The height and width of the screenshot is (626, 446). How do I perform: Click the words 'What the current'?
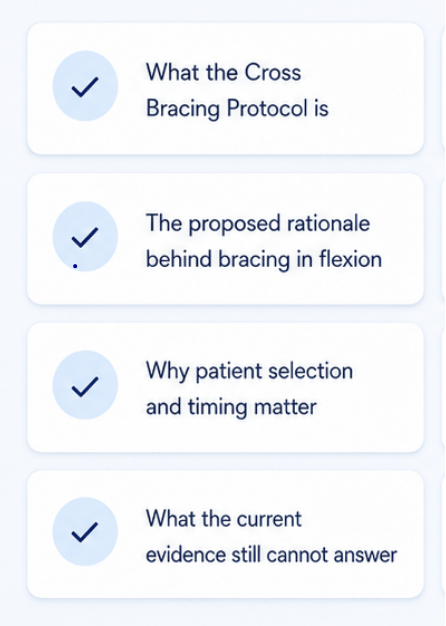224,519
